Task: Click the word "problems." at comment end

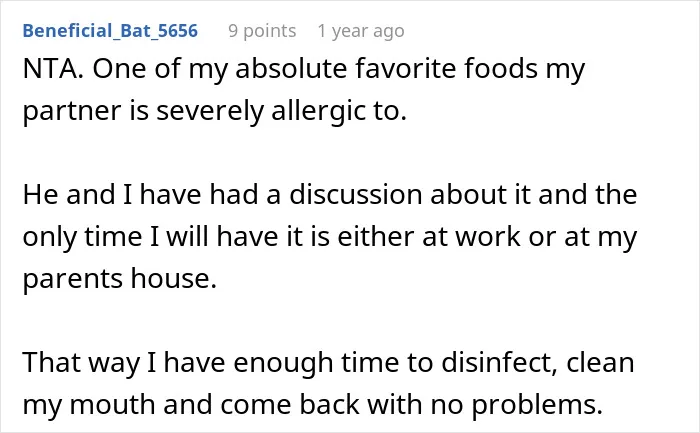Action: point(537,405)
